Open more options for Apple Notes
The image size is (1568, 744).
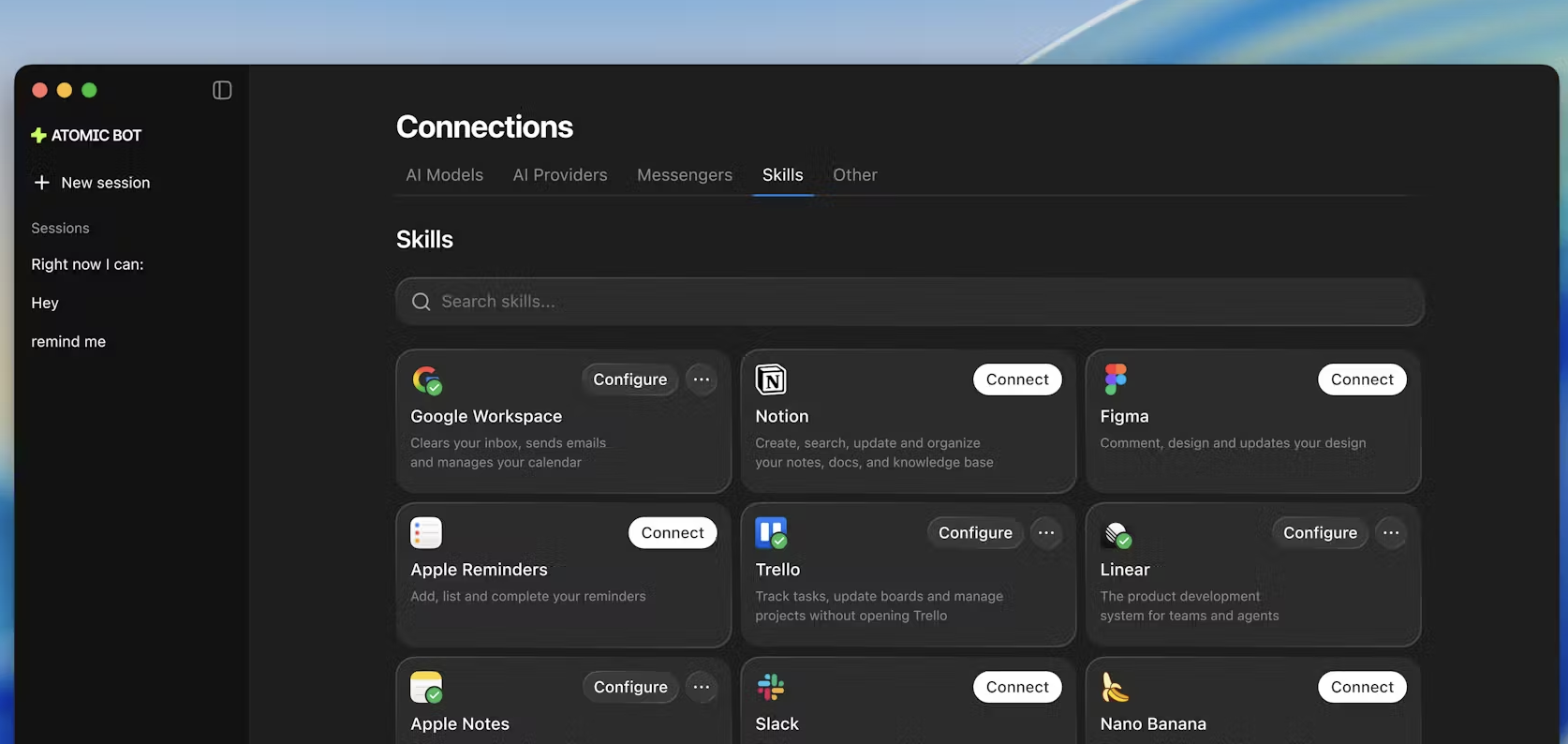tap(702, 687)
